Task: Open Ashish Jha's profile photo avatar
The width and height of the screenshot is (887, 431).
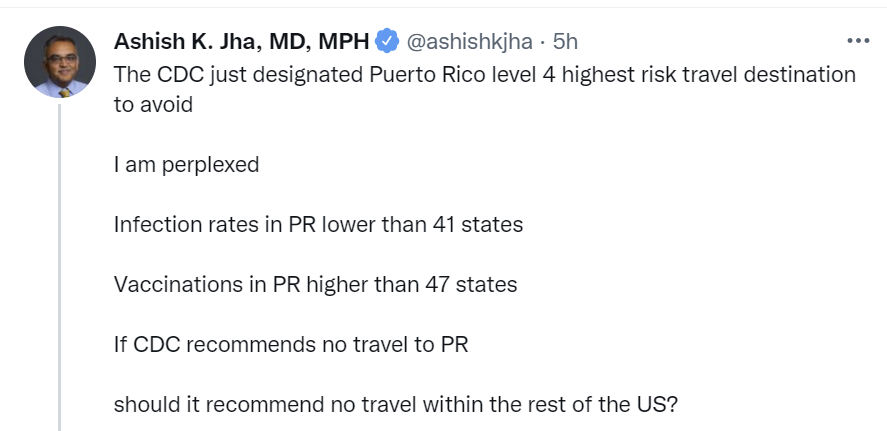Action: [60, 62]
